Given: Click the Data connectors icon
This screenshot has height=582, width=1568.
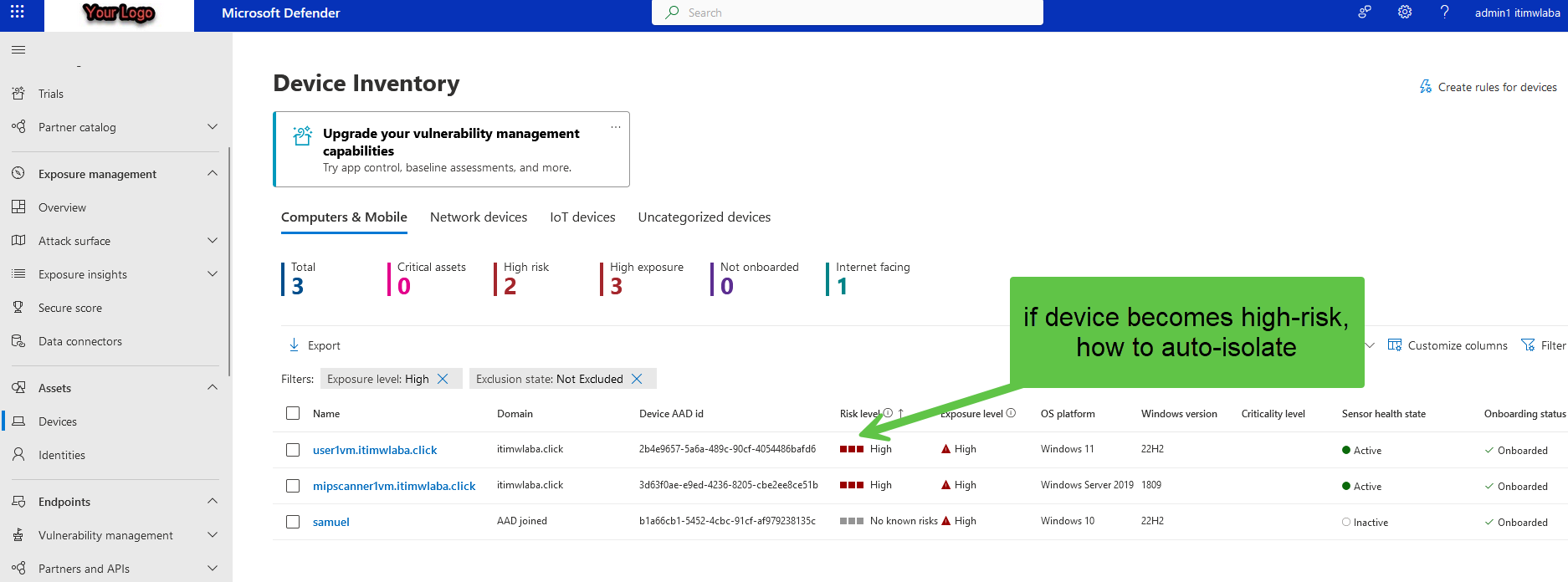Looking at the screenshot, I should pyautogui.click(x=18, y=341).
